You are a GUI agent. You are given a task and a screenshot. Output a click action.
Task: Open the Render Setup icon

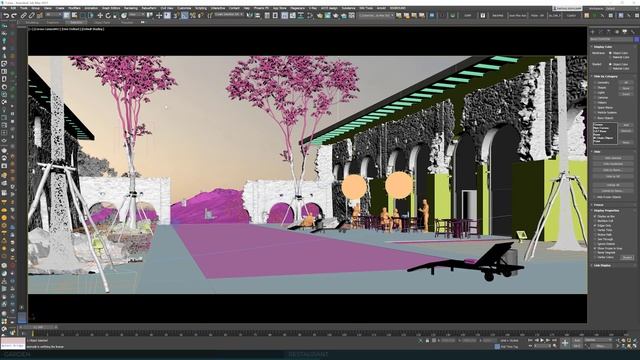[x=320, y=16]
